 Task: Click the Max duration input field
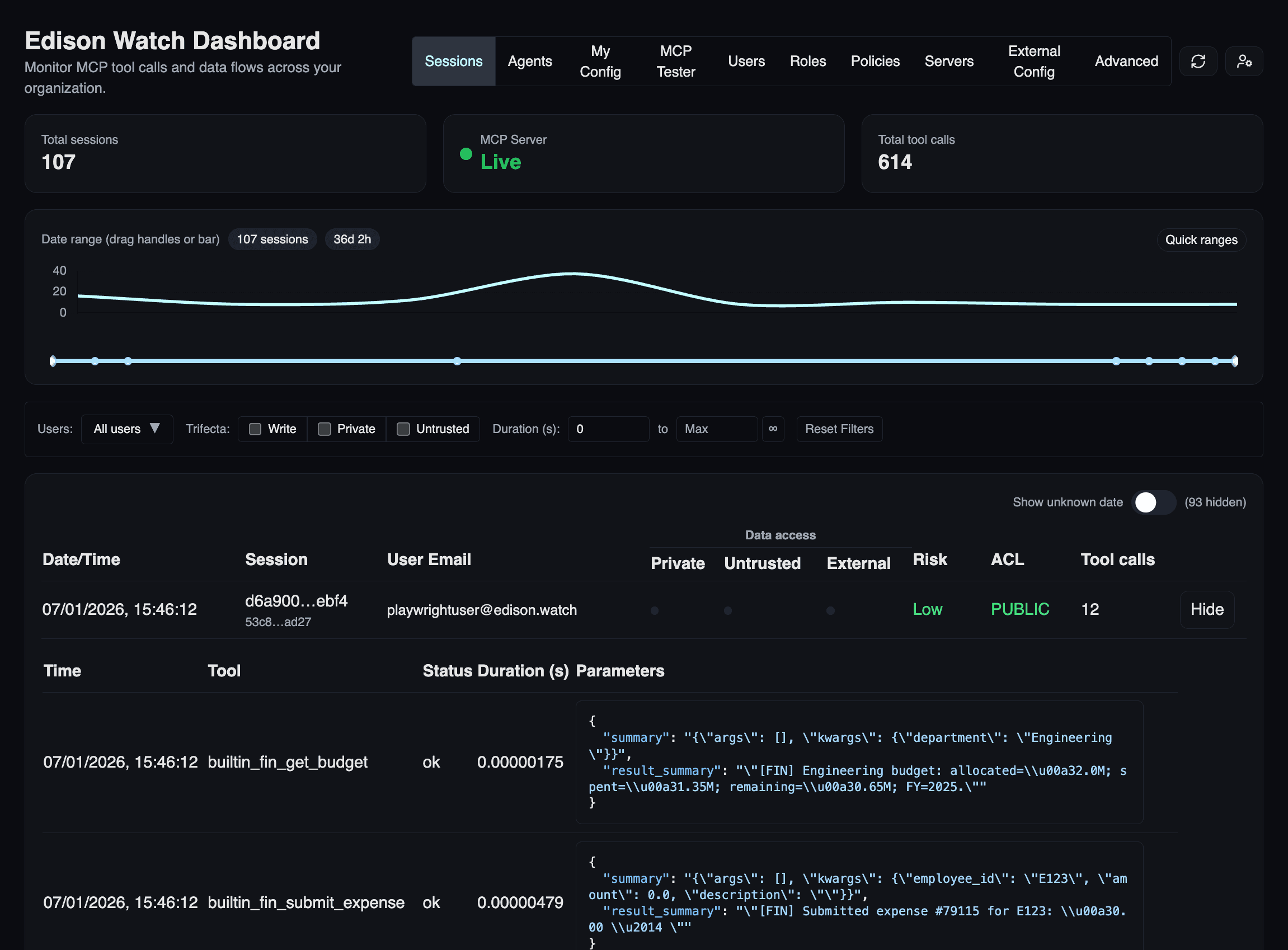[x=716, y=429]
